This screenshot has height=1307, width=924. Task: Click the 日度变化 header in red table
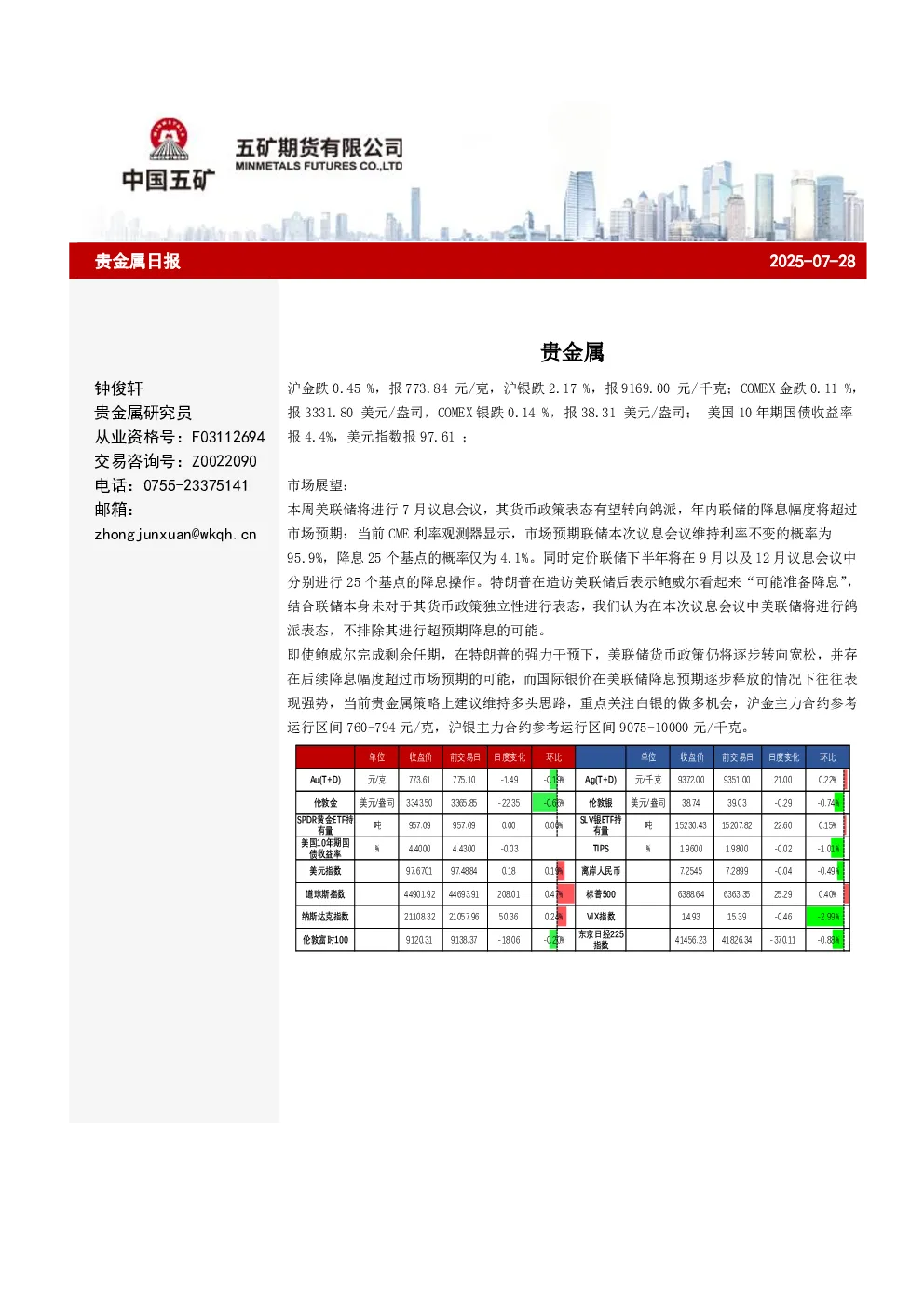coord(509,756)
